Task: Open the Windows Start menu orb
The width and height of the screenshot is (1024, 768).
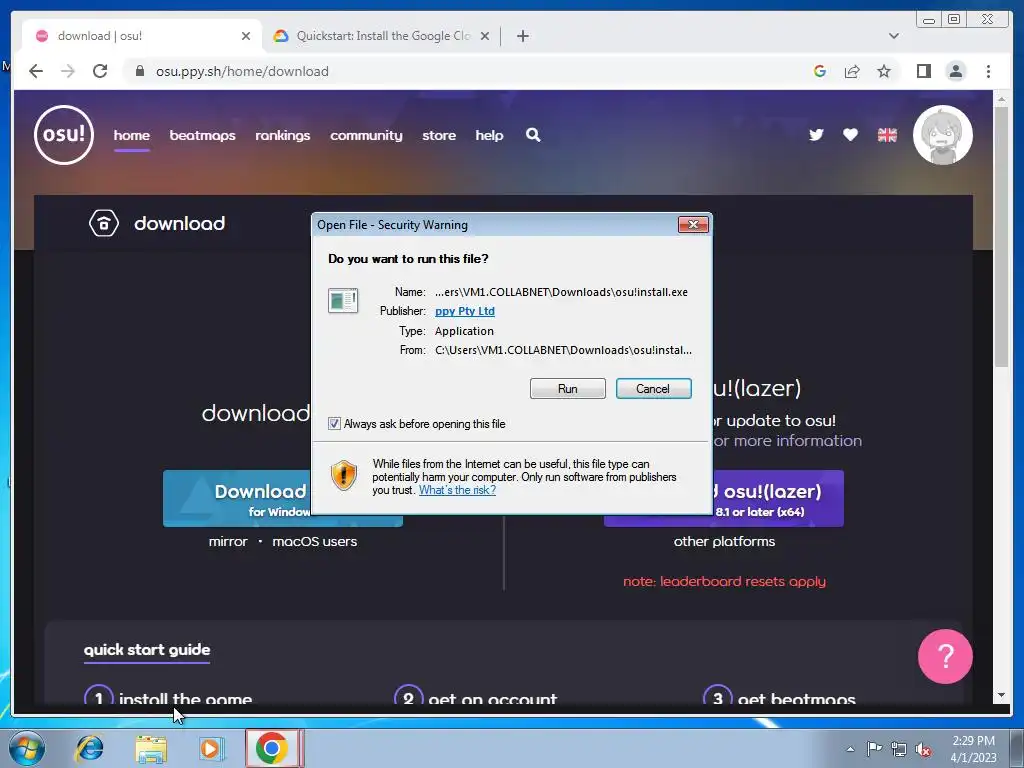Action: 27,748
